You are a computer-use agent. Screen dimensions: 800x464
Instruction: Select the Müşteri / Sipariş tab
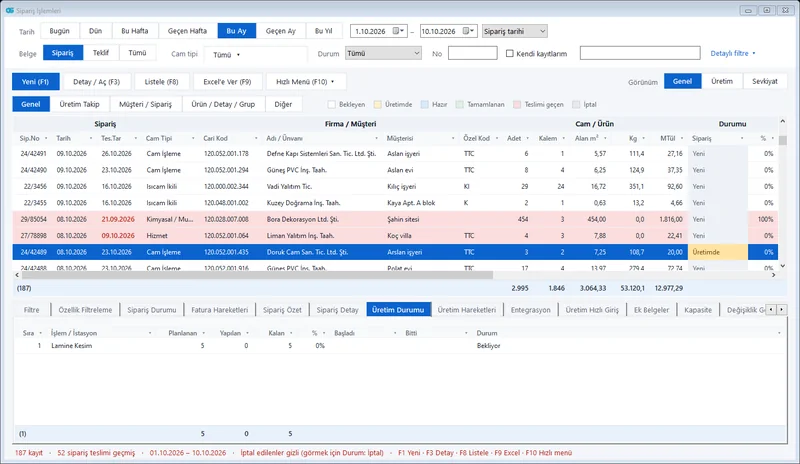[x=145, y=104]
